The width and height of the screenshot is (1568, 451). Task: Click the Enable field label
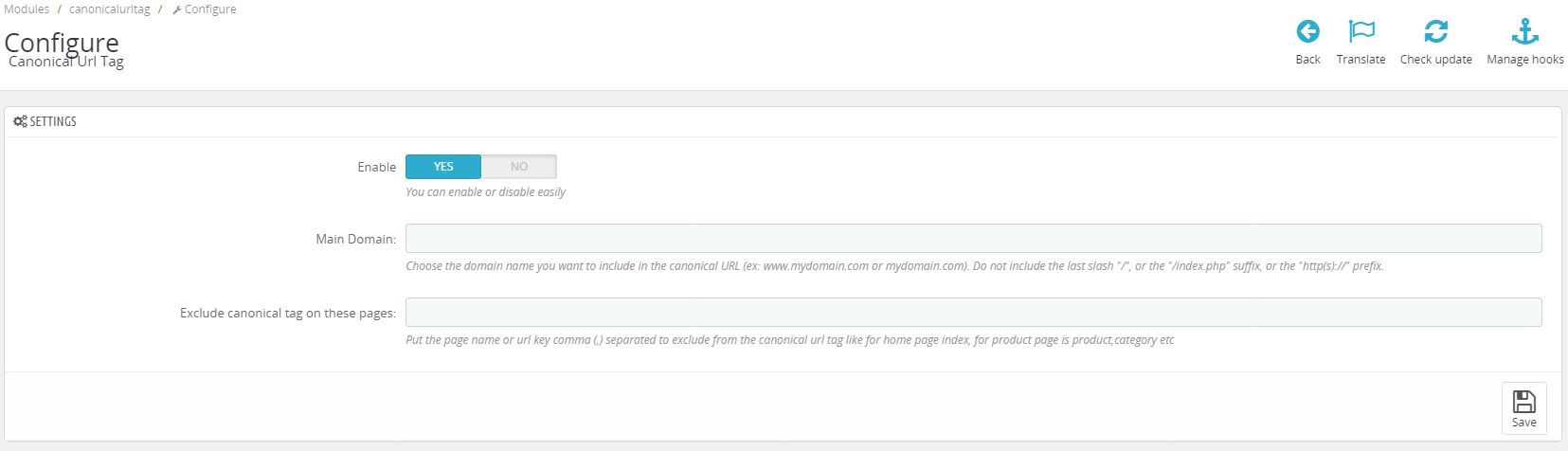376,167
